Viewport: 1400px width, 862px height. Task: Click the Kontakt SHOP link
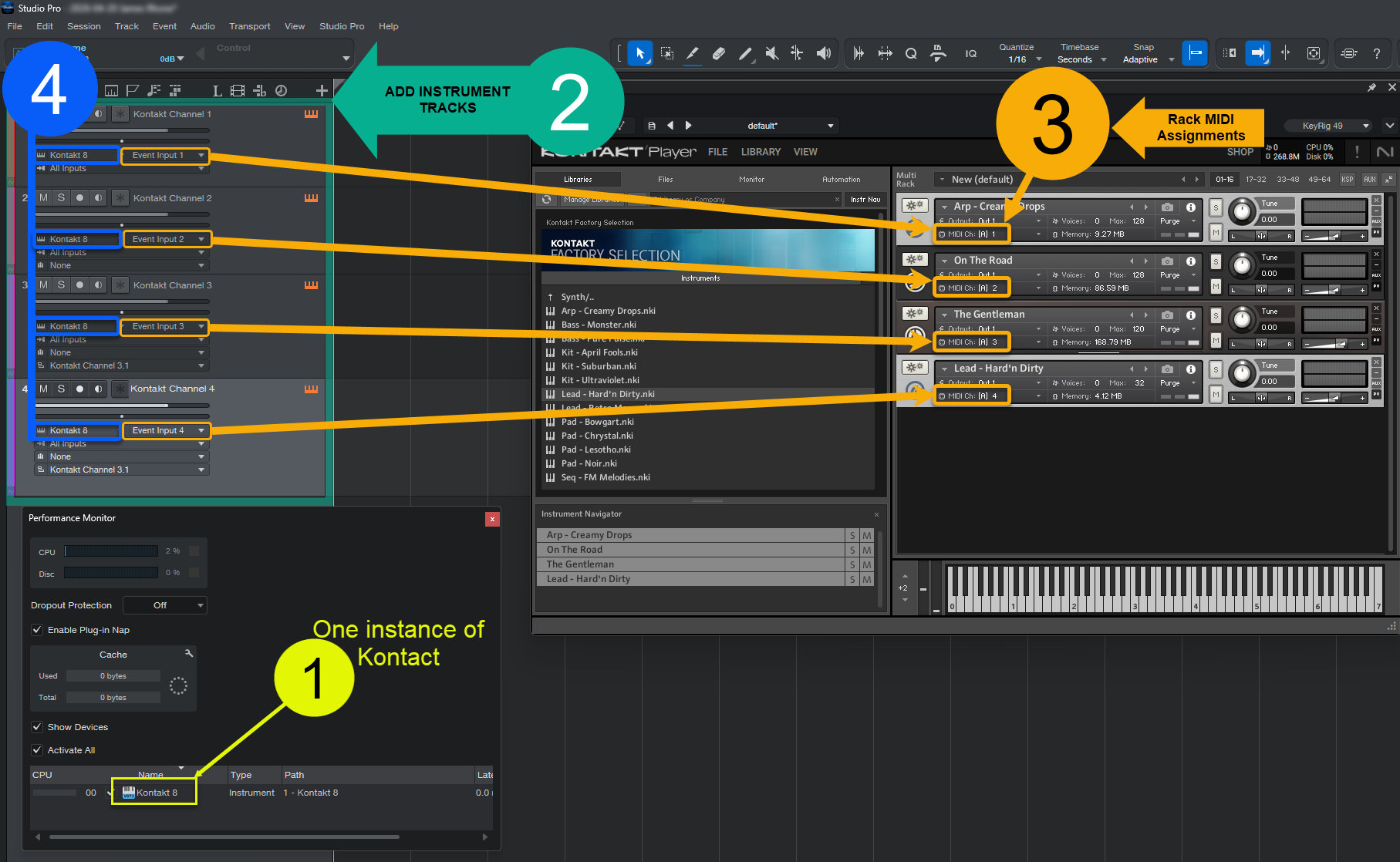(1240, 152)
